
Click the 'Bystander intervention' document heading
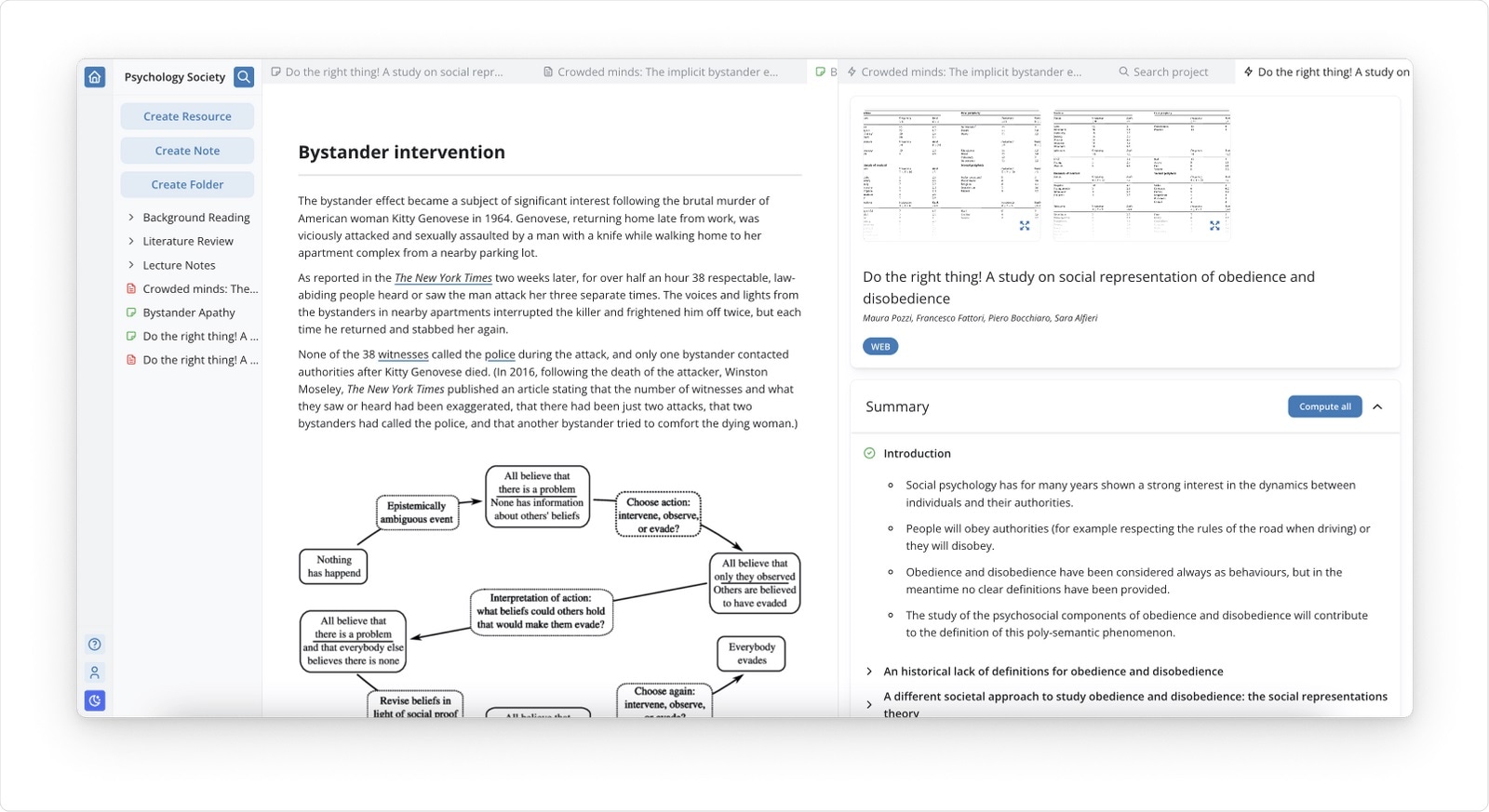402,153
